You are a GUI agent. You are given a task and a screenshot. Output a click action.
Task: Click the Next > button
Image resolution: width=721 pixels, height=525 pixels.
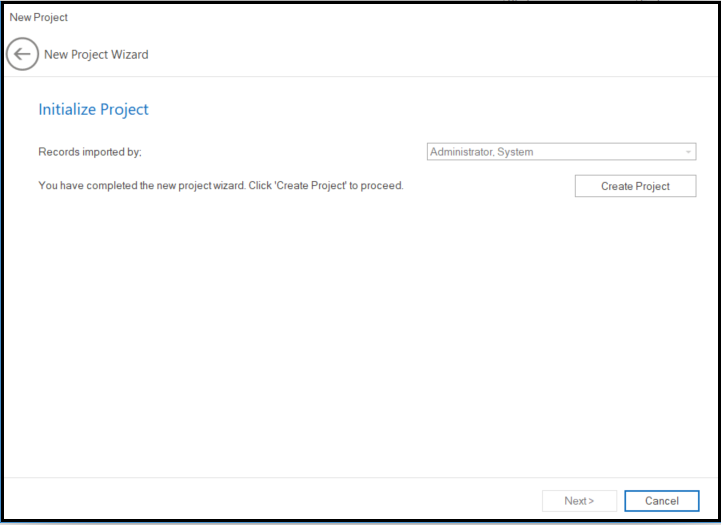(579, 501)
